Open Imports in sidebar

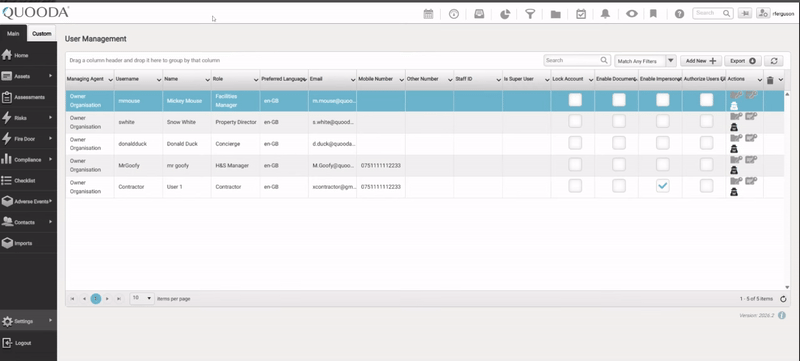click(28, 243)
